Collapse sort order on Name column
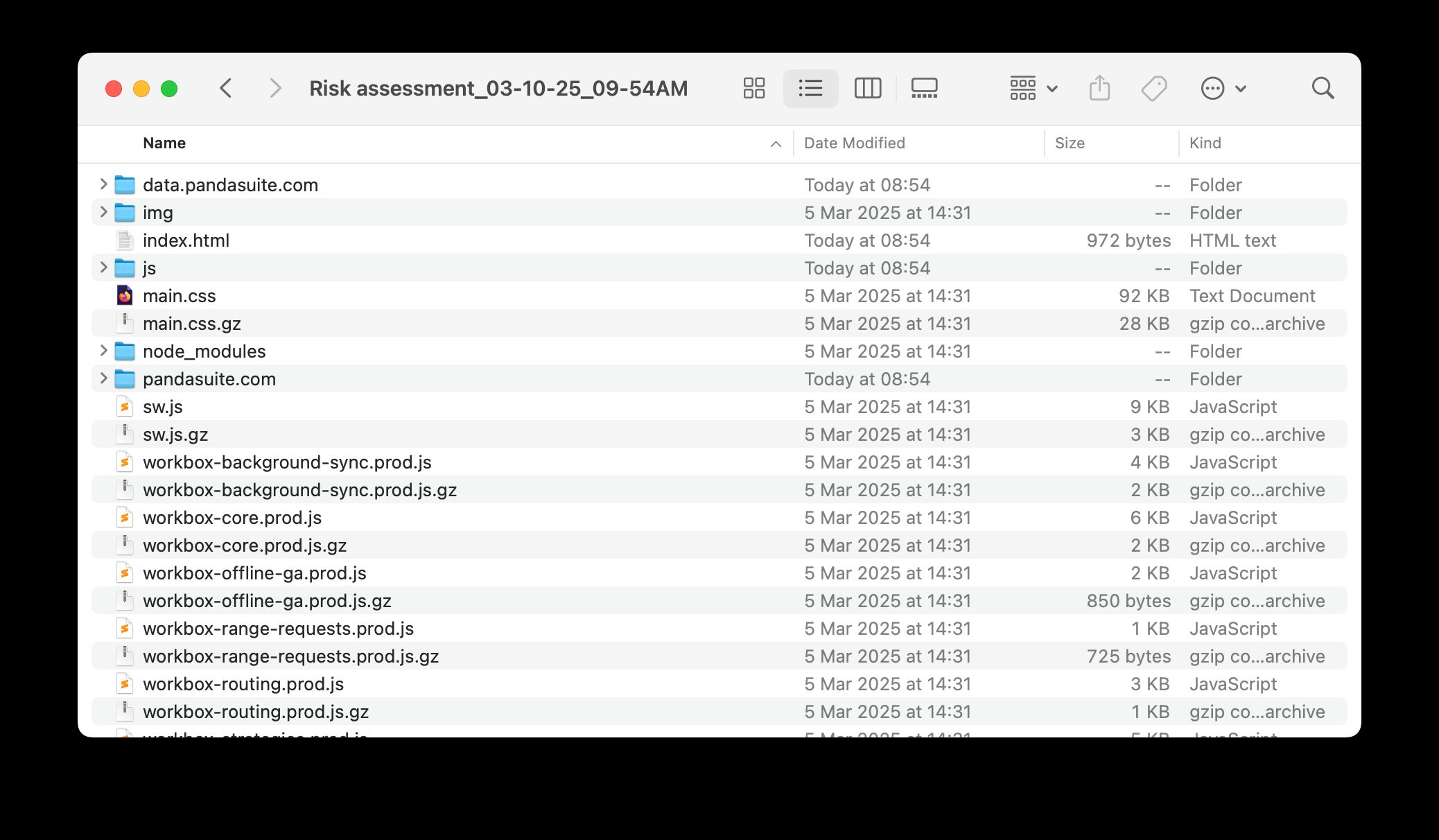This screenshot has width=1439, height=840. pyautogui.click(x=776, y=143)
